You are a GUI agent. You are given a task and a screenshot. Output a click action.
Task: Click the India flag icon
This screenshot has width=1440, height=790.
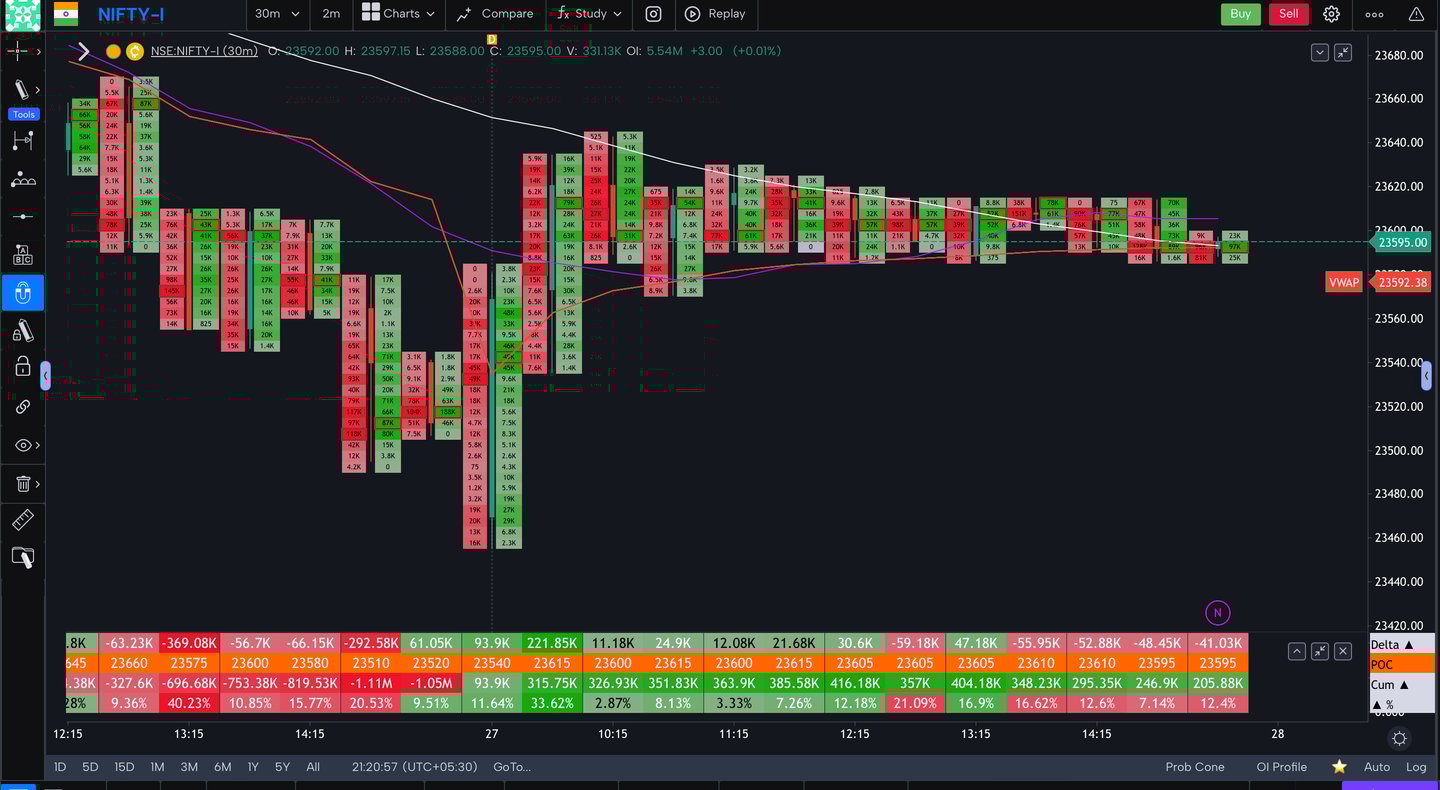65,14
